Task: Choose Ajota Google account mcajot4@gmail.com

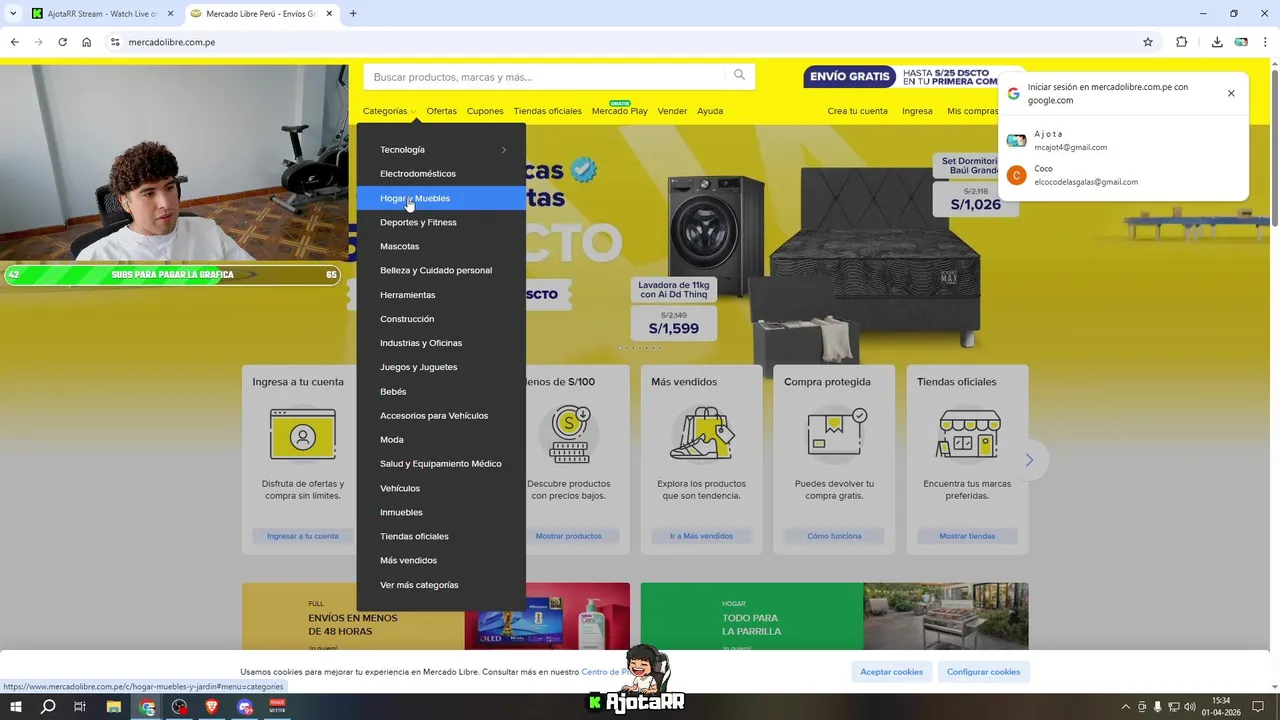Action: coord(1123,140)
